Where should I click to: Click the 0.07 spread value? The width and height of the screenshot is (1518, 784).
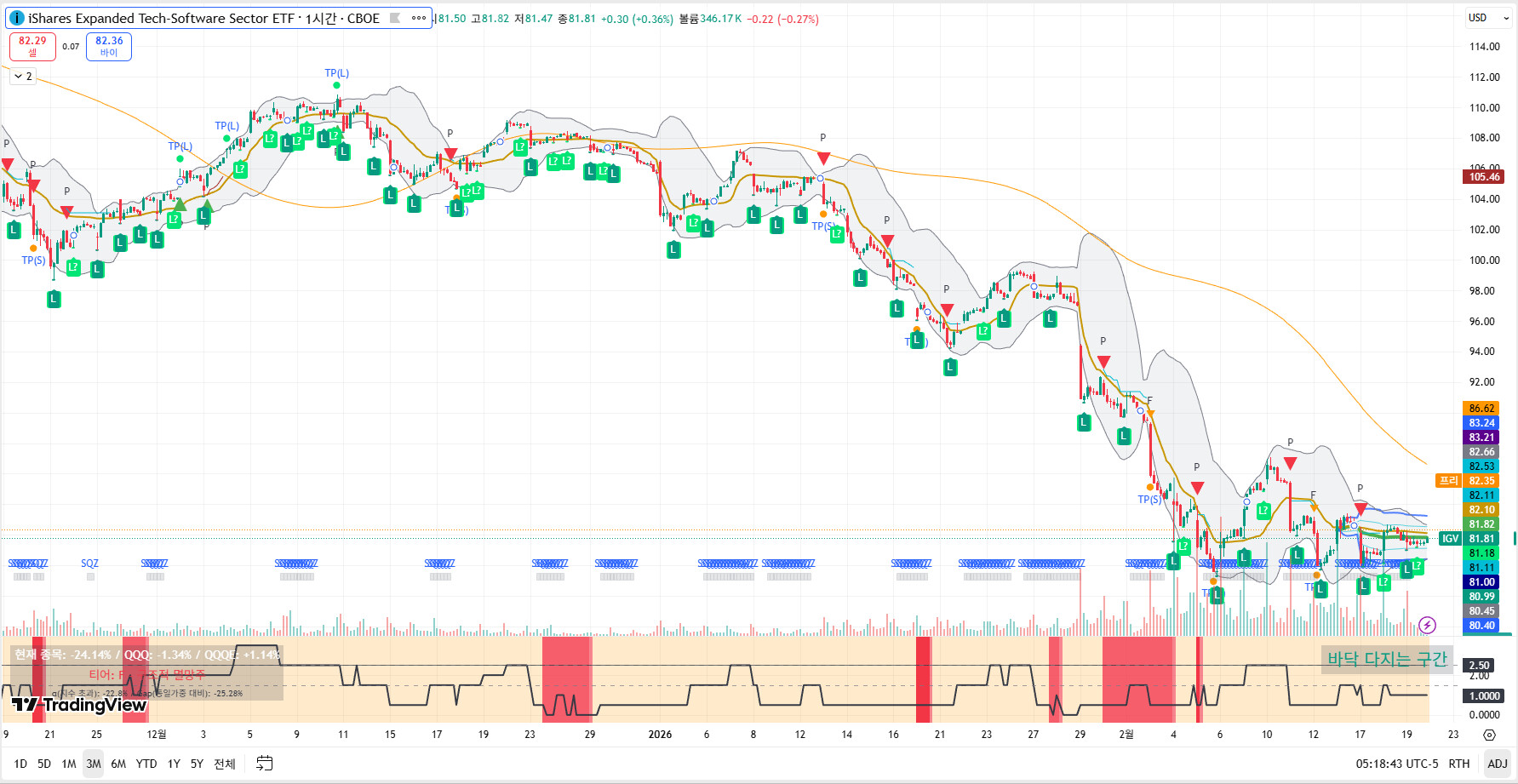pos(71,47)
